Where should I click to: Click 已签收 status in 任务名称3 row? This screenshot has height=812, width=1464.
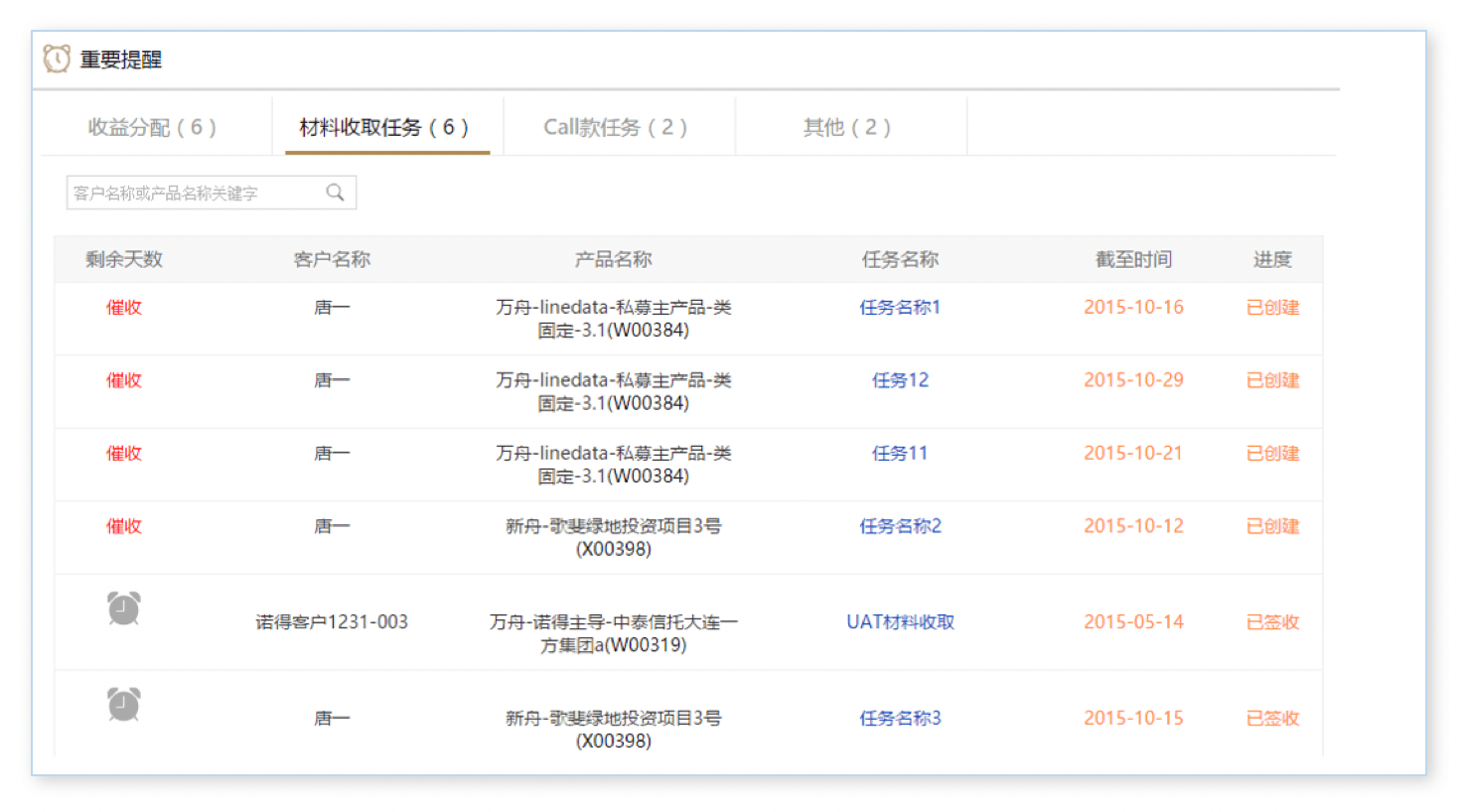click(x=1272, y=719)
